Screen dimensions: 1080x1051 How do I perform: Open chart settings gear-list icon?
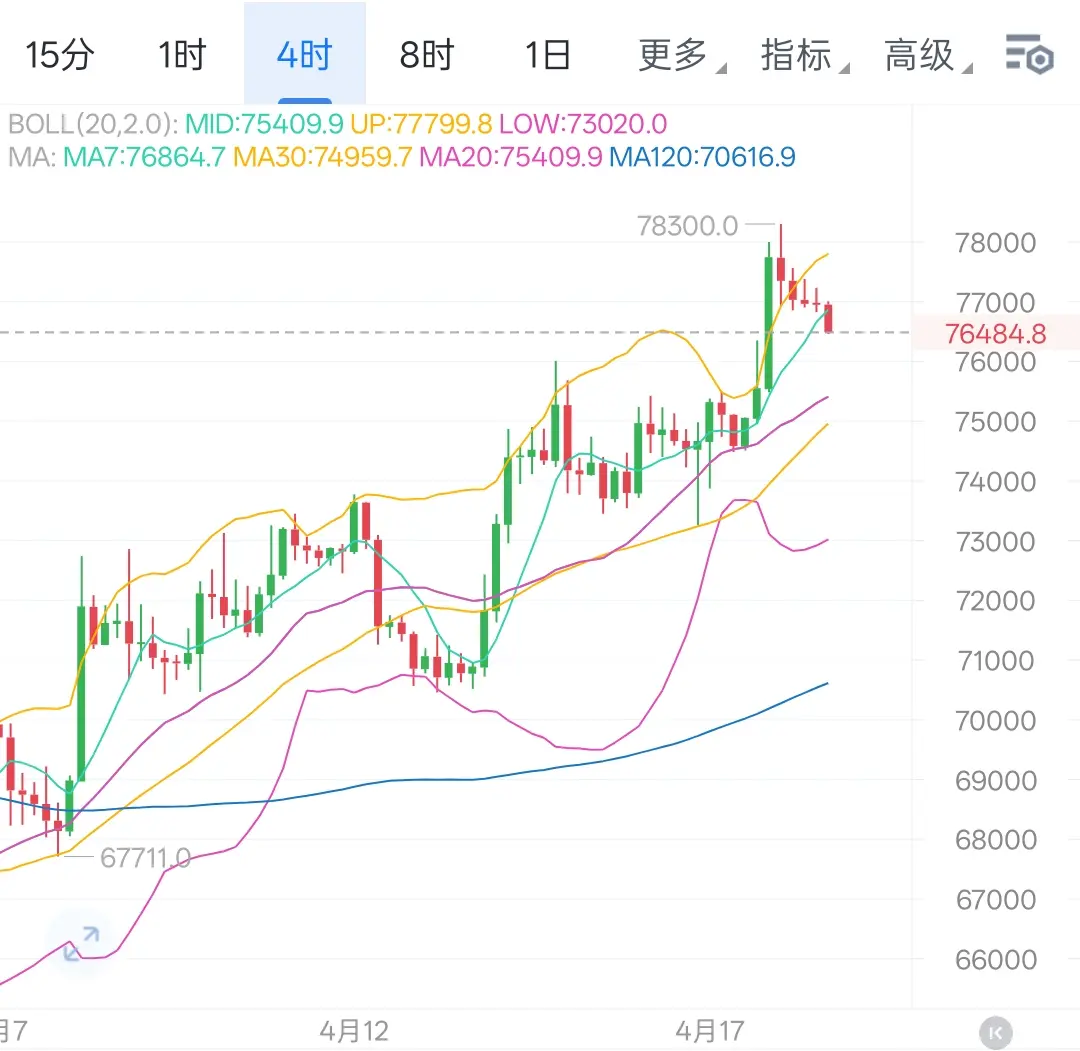coord(1029,54)
